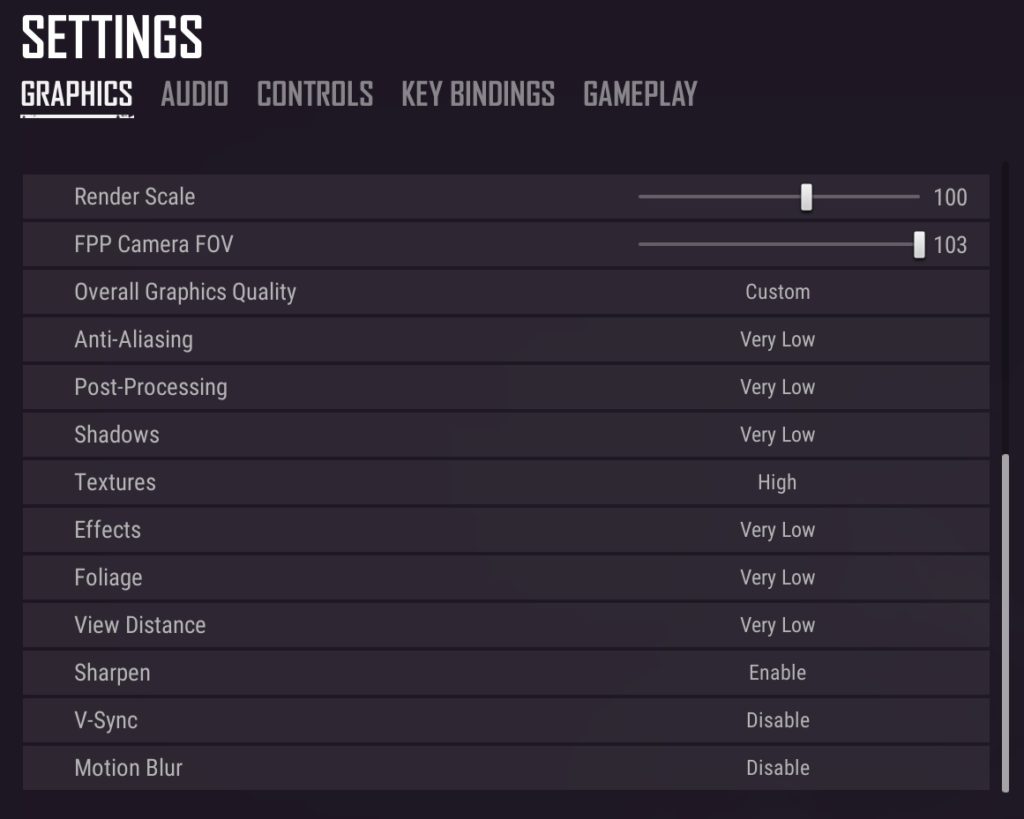Adjust the Anti-Aliasing quality setting
This screenshot has height=819, width=1024.
[777, 340]
